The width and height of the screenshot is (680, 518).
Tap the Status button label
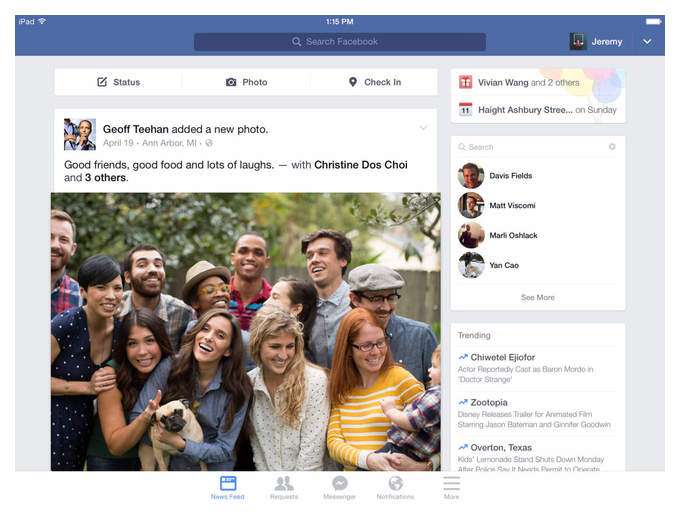(127, 82)
